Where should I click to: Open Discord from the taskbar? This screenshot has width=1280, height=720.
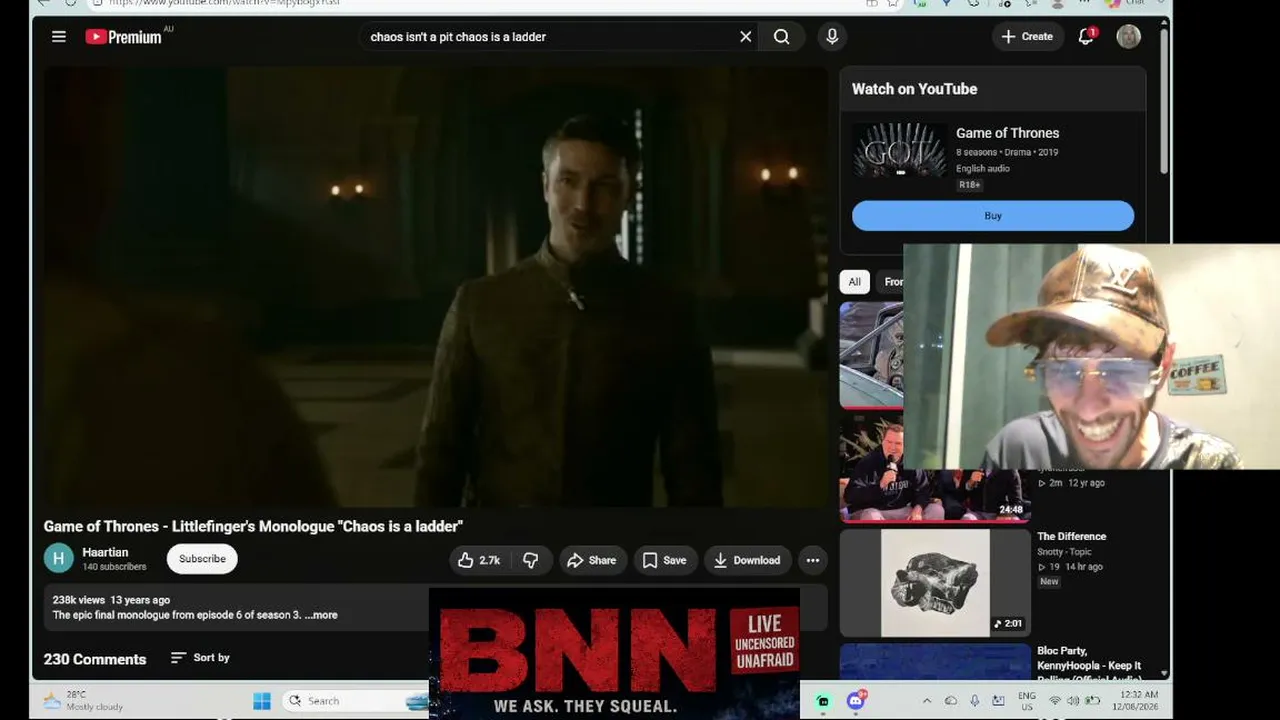point(855,701)
